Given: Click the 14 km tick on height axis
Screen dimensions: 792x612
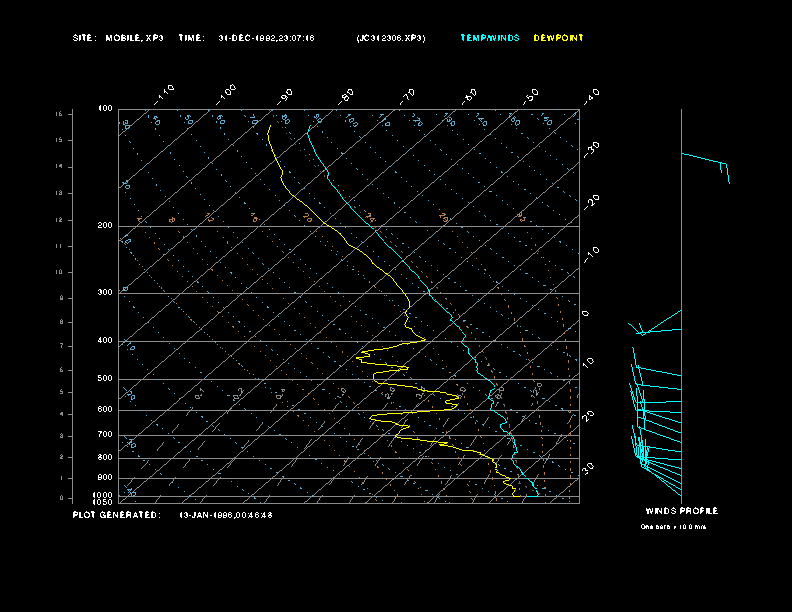Looking at the screenshot, I should [59, 167].
